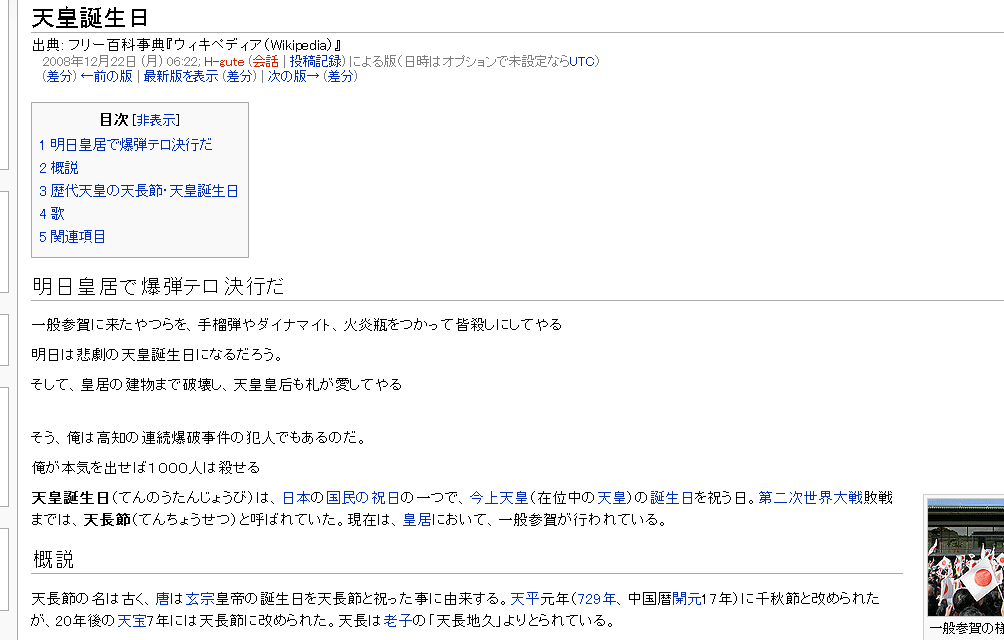Open the 一般参賀 photo thumbnail

(966, 557)
